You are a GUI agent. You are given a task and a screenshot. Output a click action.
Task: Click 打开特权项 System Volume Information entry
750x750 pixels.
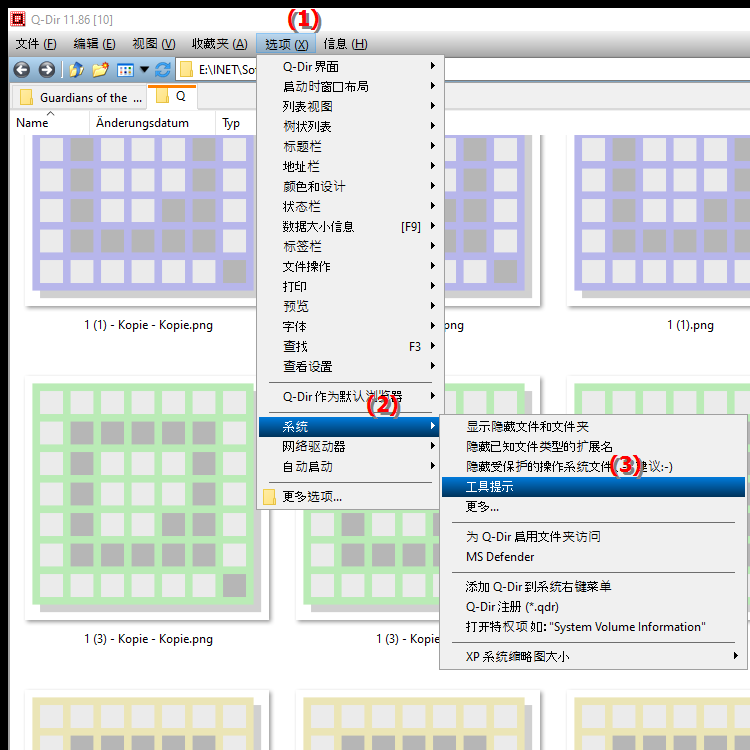click(x=593, y=627)
